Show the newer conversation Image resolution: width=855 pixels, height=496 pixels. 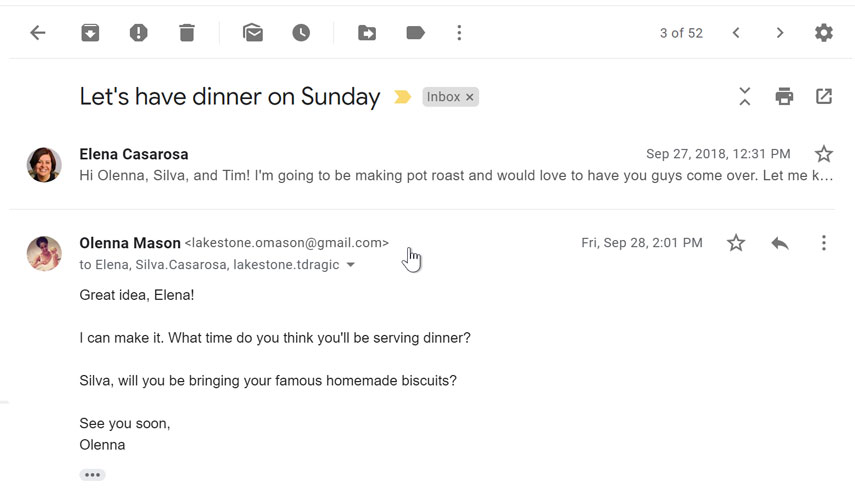click(736, 33)
